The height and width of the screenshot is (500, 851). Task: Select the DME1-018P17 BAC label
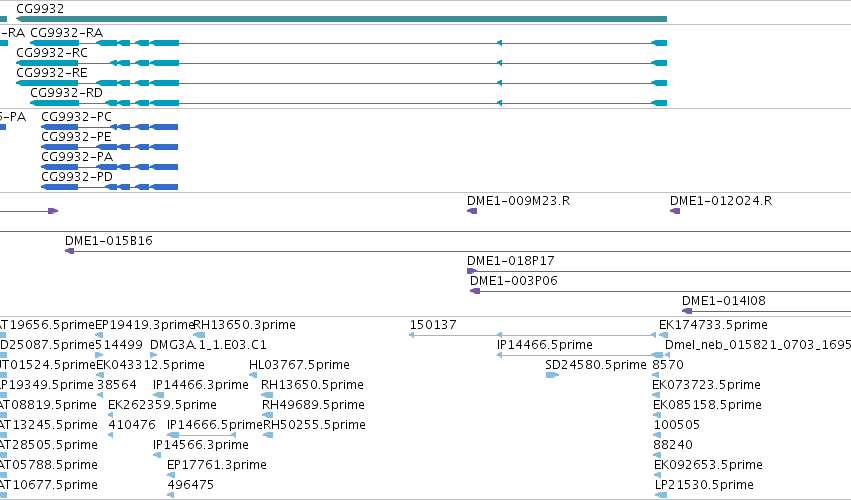(x=511, y=261)
